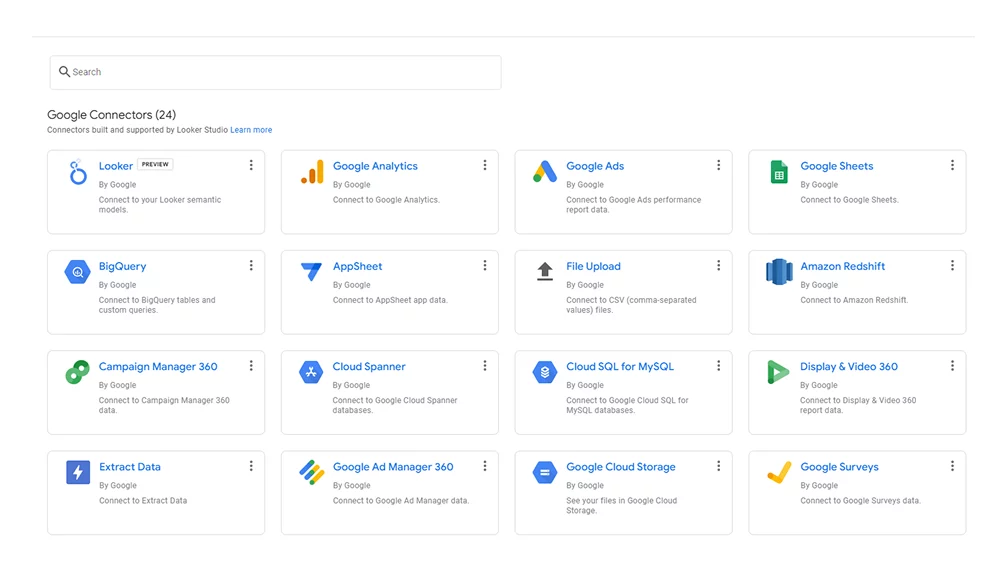Open more options menu for Google Ads
The height and width of the screenshot is (577, 995).
pos(718,165)
